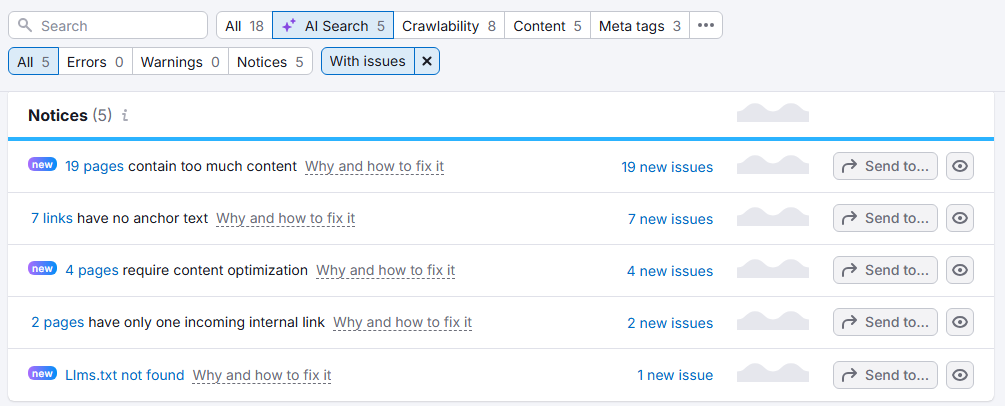Hide the 'content optimization' notice with eye icon
This screenshot has height=406, width=1005.
click(x=960, y=270)
